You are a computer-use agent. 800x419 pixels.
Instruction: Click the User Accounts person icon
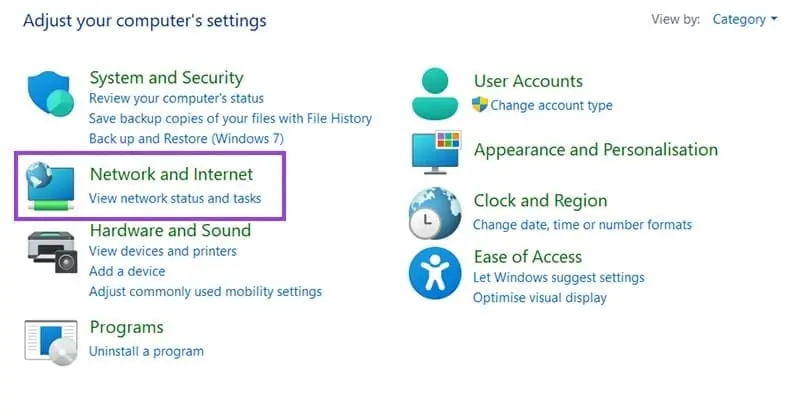tap(435, 93)
